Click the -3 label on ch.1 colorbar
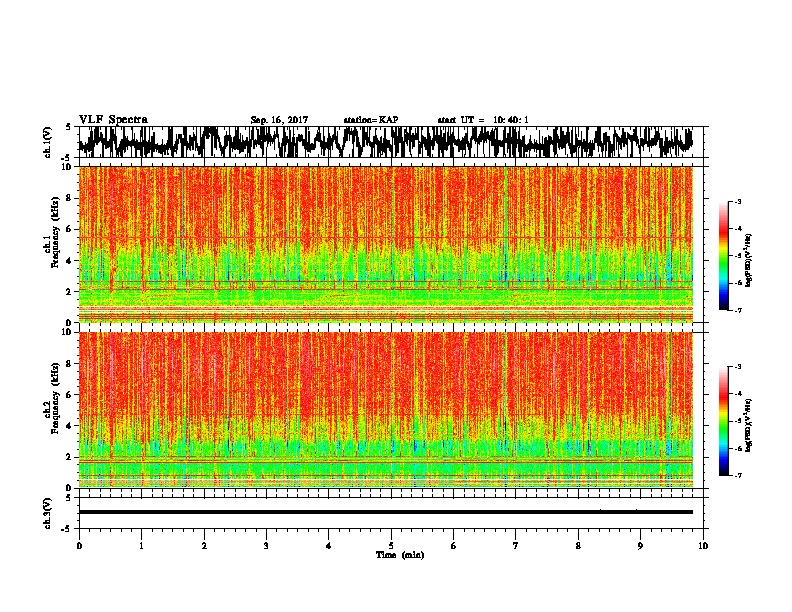Screen dimensions: 792x612 pos(737,201)
